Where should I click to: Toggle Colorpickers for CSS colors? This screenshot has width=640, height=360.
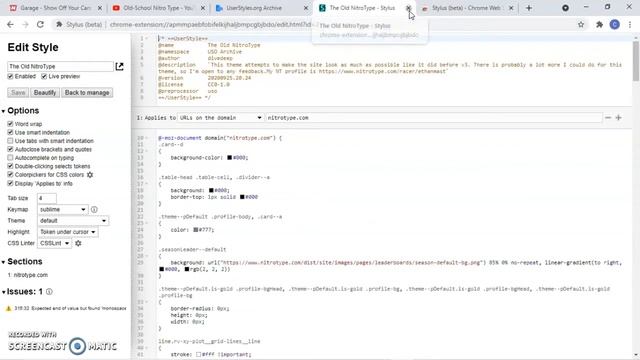coord(10,175)
